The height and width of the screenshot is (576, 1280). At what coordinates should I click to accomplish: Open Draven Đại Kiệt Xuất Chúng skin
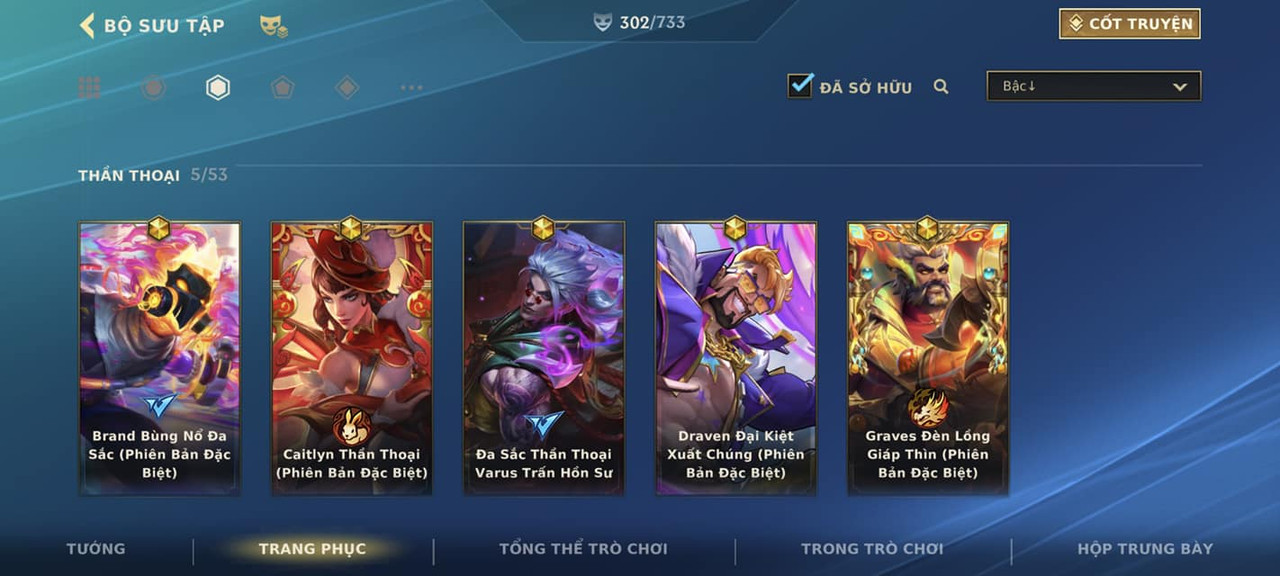736,358
